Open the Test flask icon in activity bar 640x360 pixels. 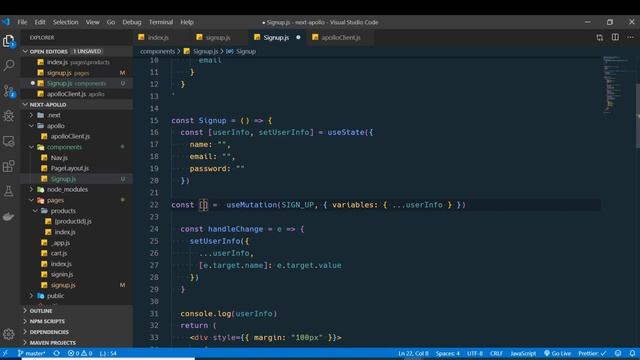[9, 191]
